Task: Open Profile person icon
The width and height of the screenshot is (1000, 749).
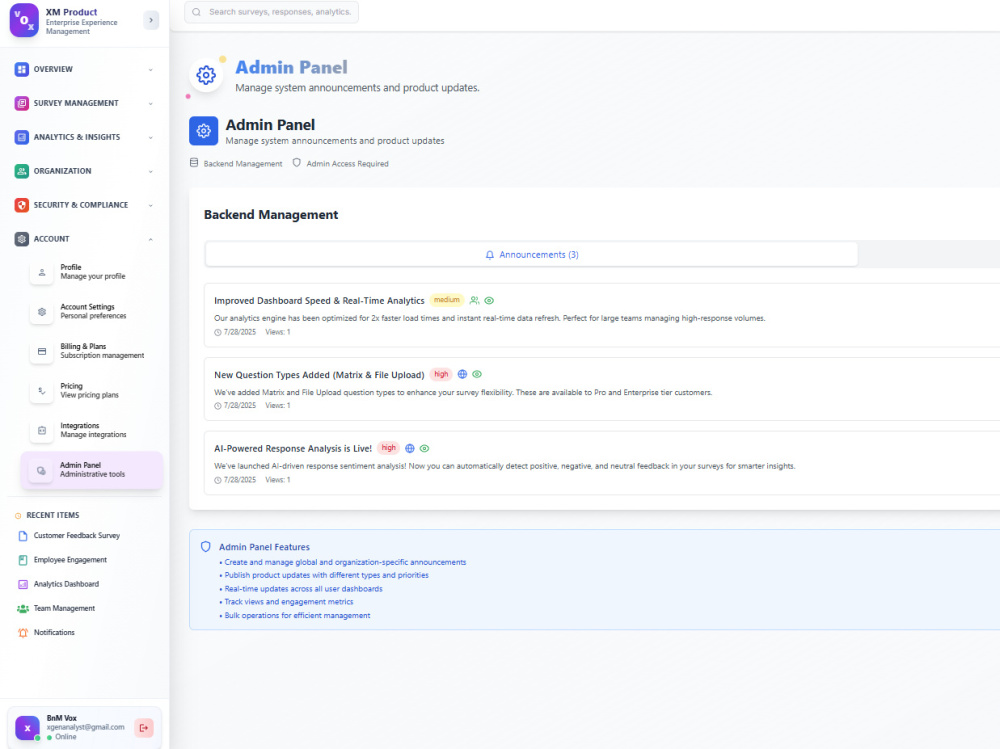Action: (41, 272)
